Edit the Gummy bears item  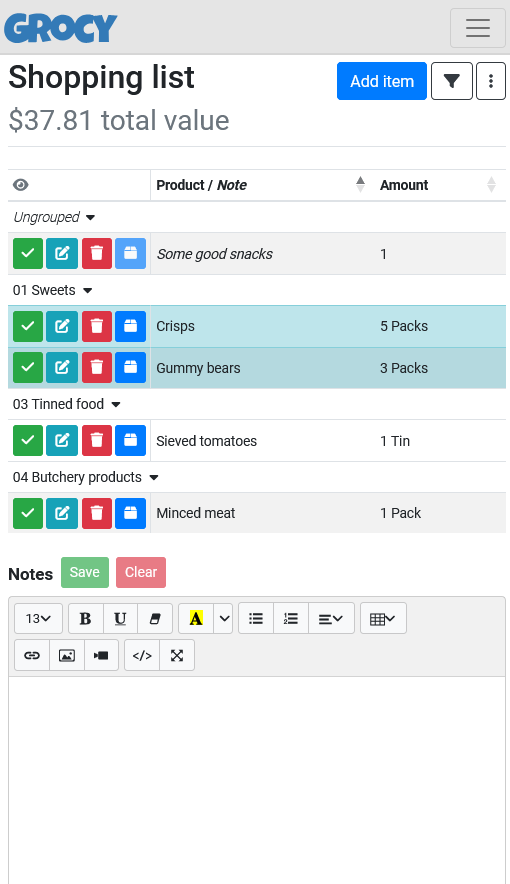(x=62, y=368)
